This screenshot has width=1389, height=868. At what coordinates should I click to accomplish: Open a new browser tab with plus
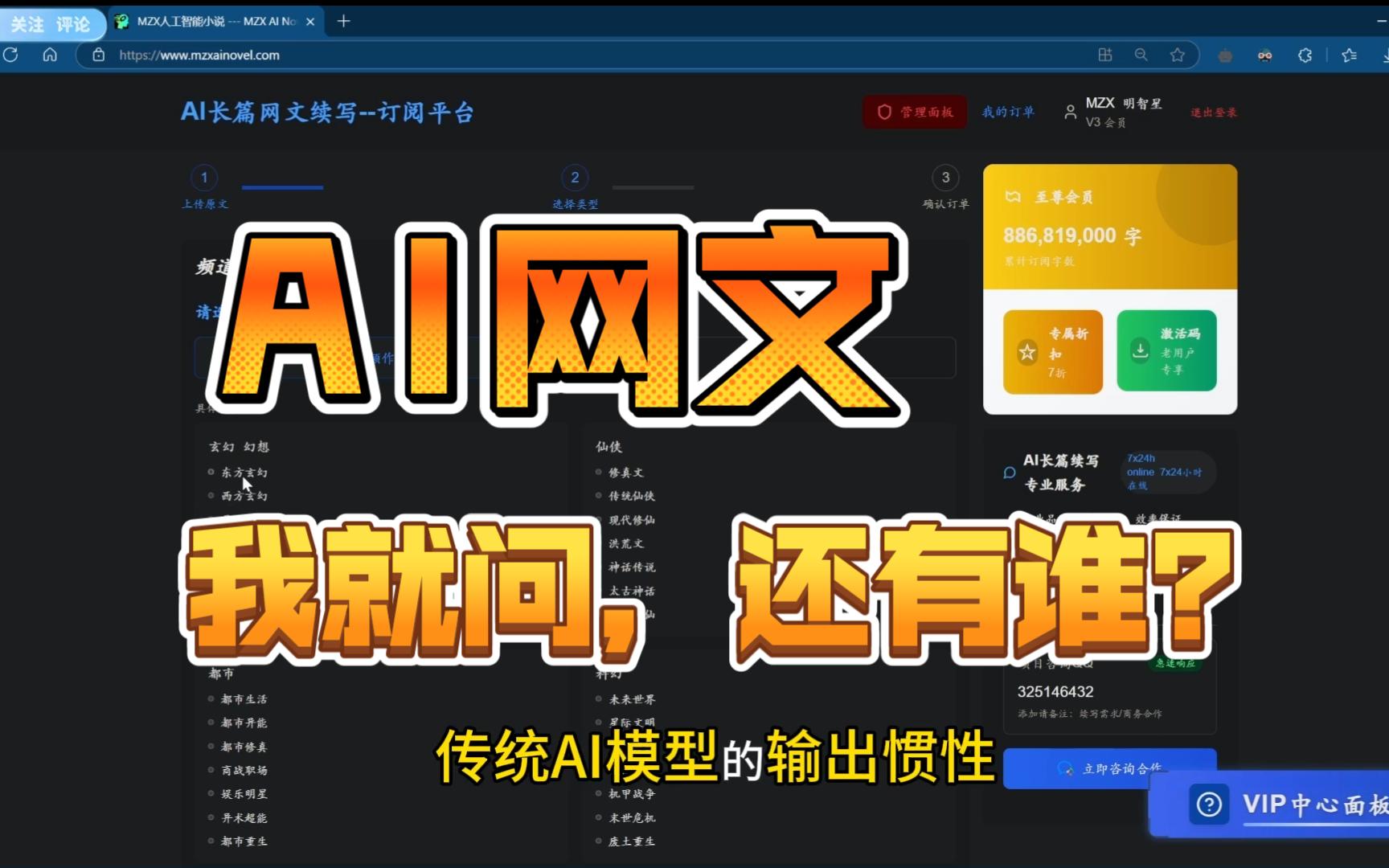343,21
